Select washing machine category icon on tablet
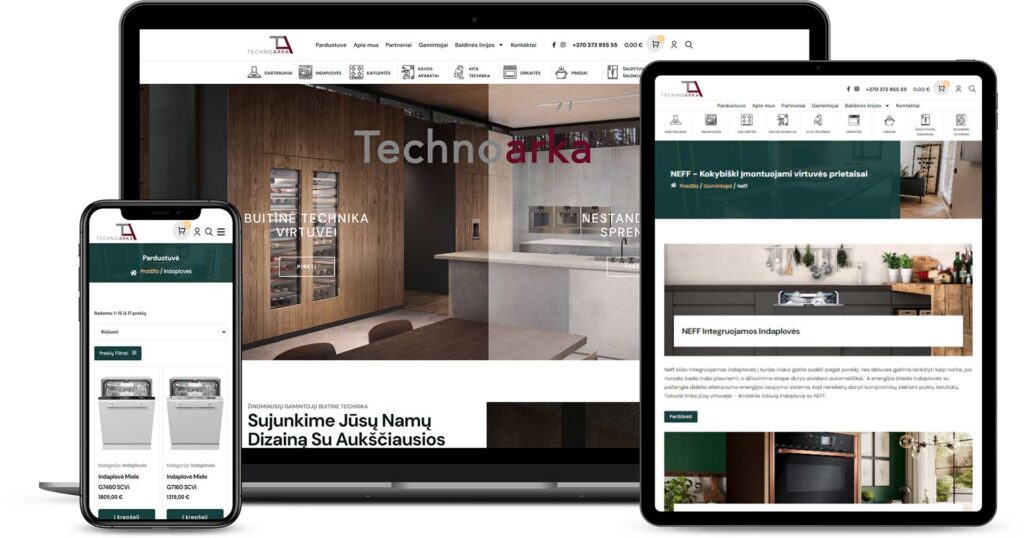This screenshot has width=1024, height=538. click(961, 120)
